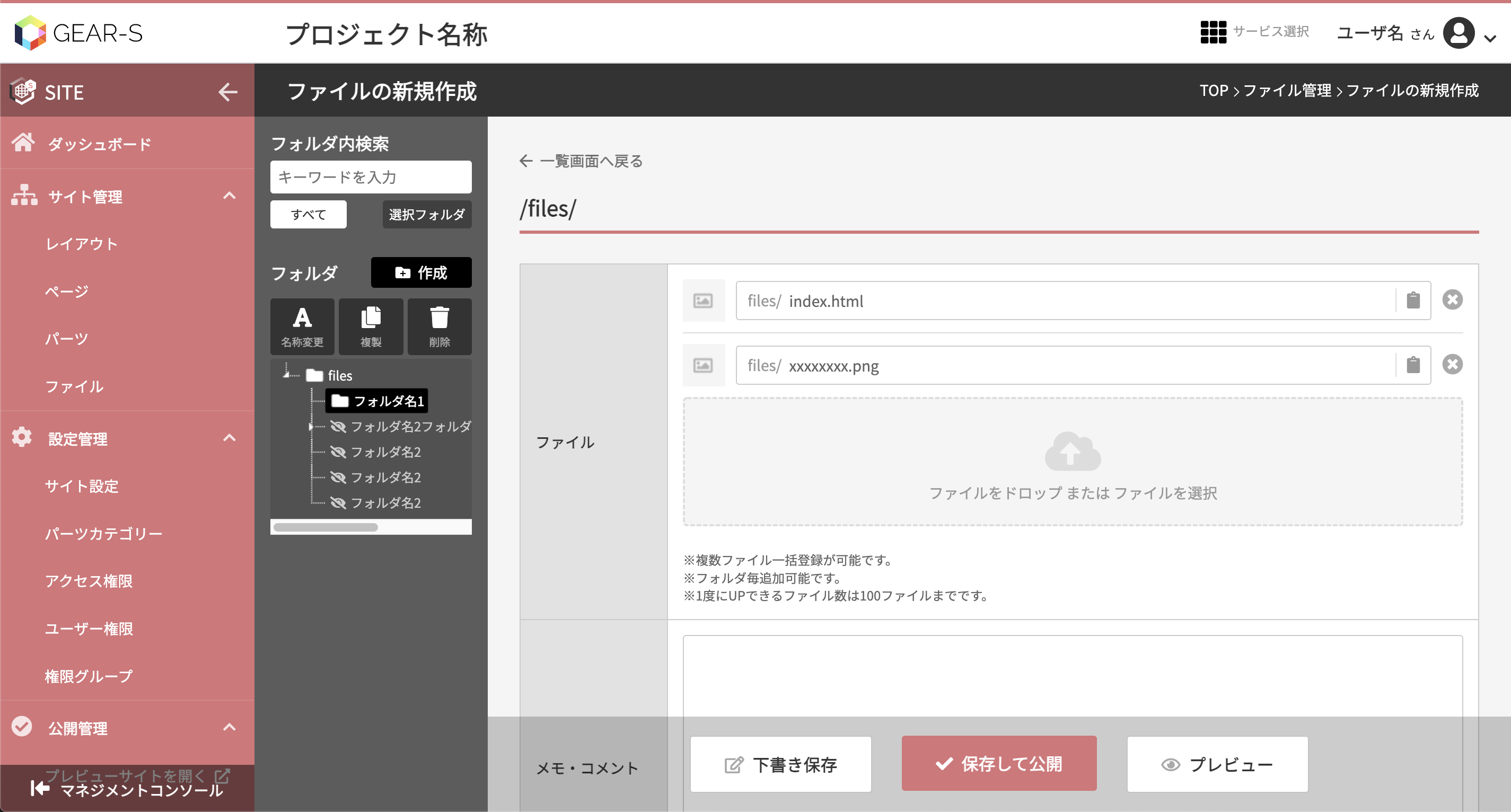The width and height of the screenshot is (1511, 812).
Task: Open ページ in the sidebar
Action: point(67,291)
